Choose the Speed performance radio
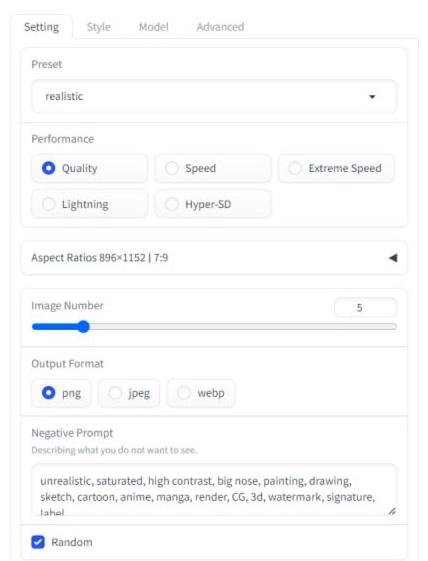 [213, 168]
